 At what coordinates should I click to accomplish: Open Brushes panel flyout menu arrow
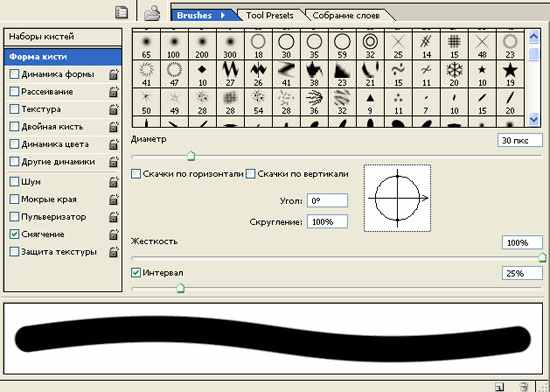(x=223, y=15)
